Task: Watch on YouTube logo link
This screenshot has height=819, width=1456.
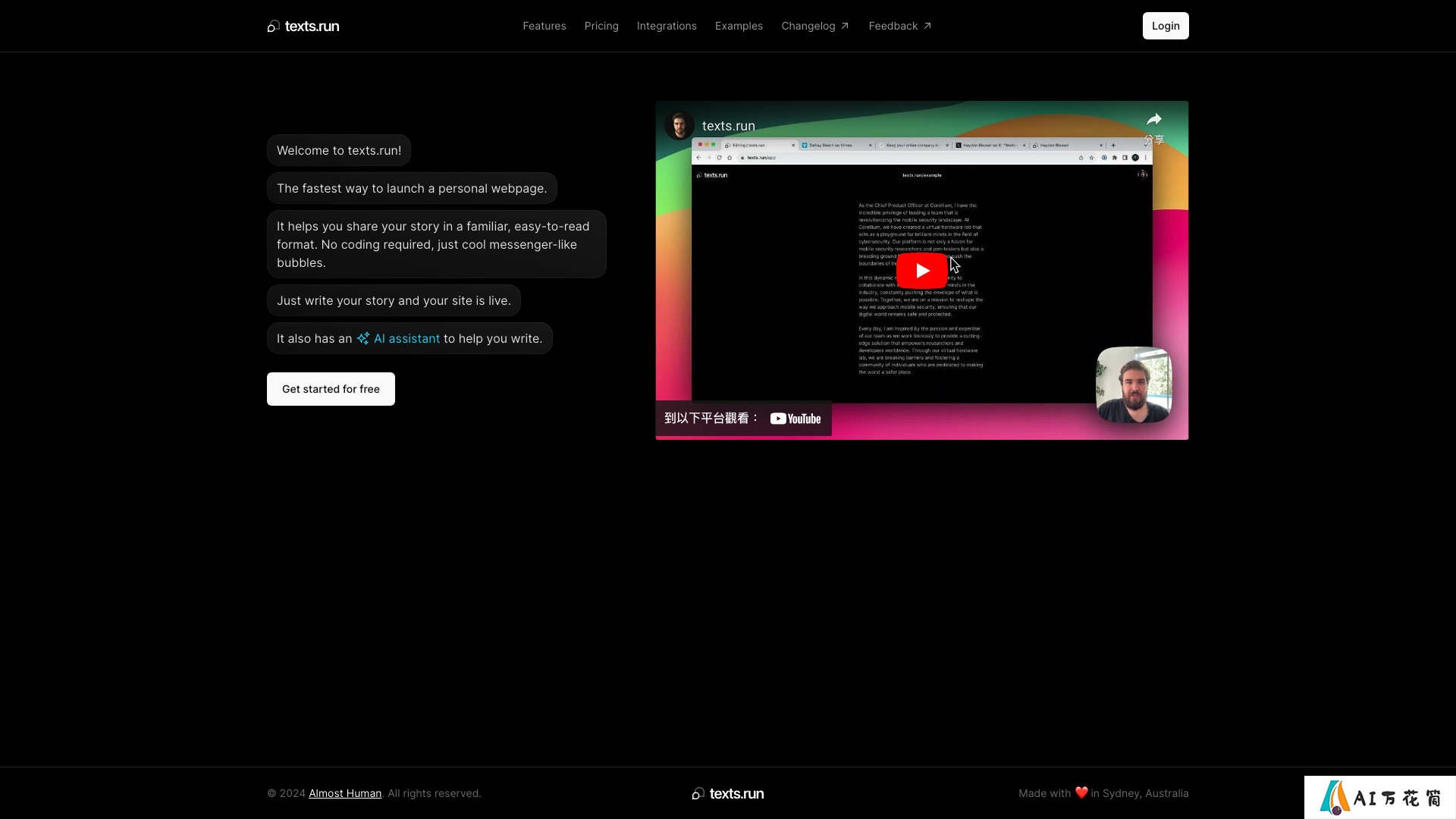Action: click(795, 419)
